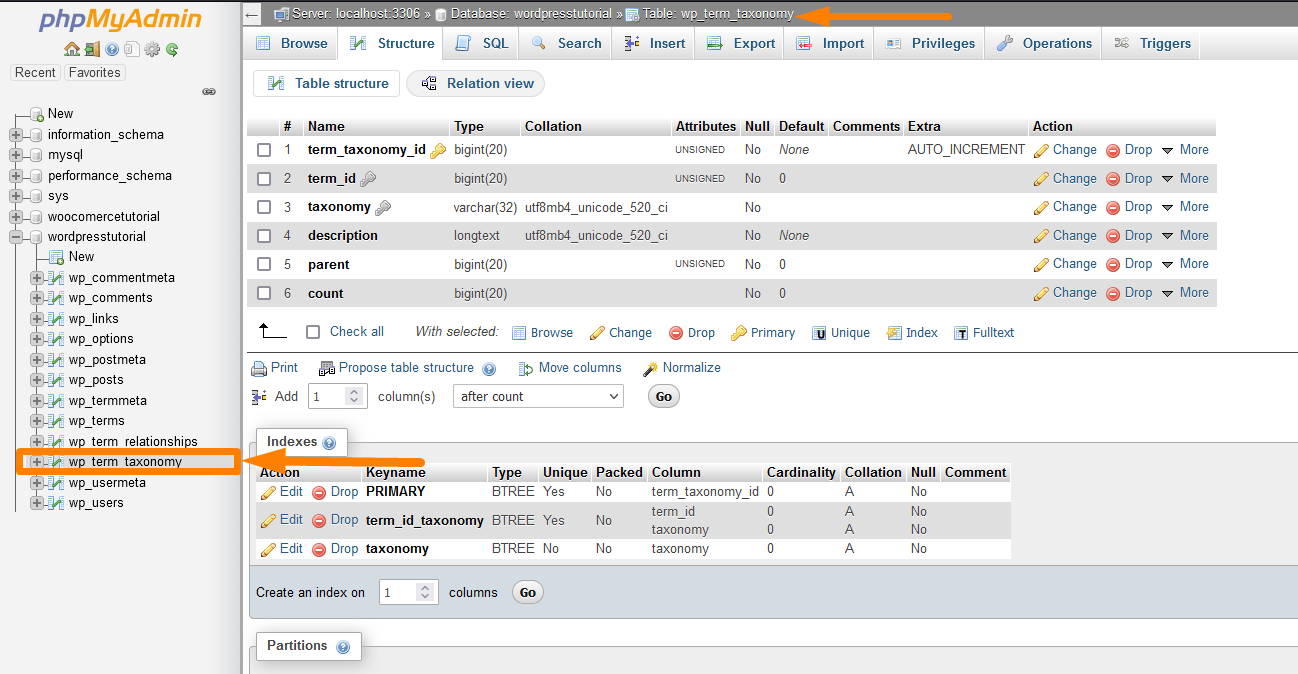1298x674 pixels.
Task: Expand the wp_users table node
Action: (x=37, y=503)
